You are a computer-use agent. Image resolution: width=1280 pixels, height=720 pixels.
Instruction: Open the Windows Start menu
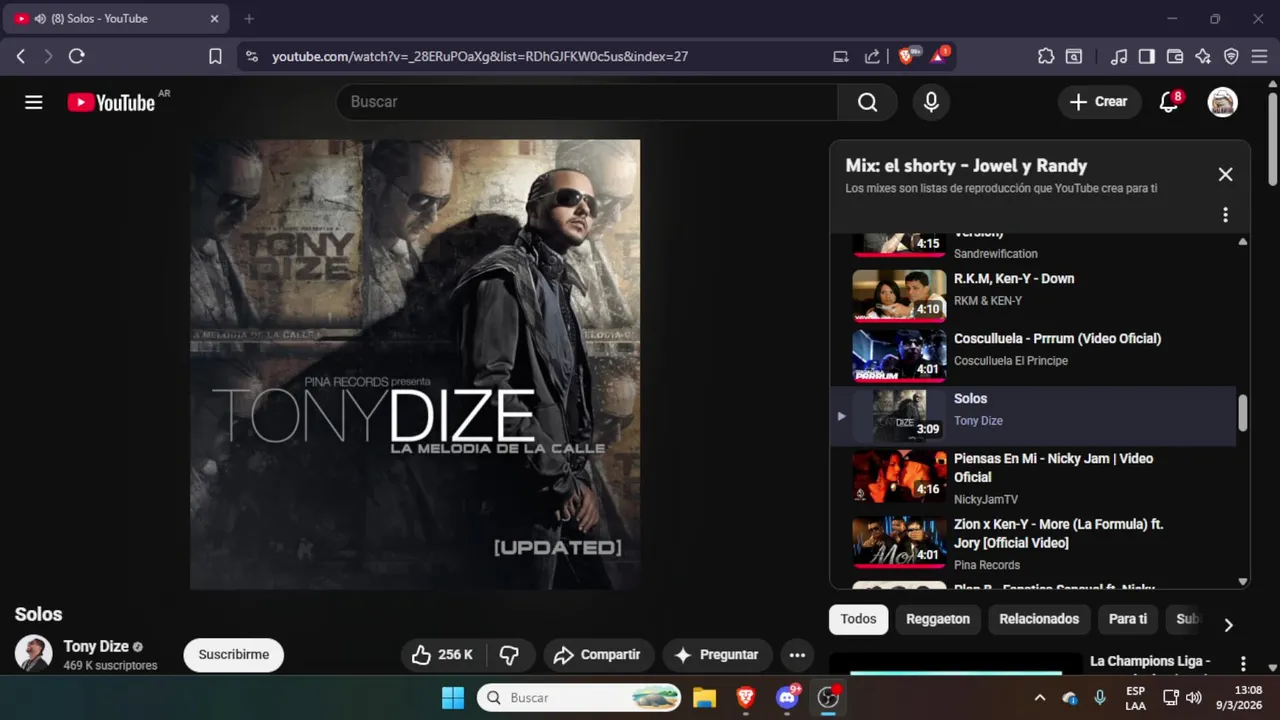[453, 698]
